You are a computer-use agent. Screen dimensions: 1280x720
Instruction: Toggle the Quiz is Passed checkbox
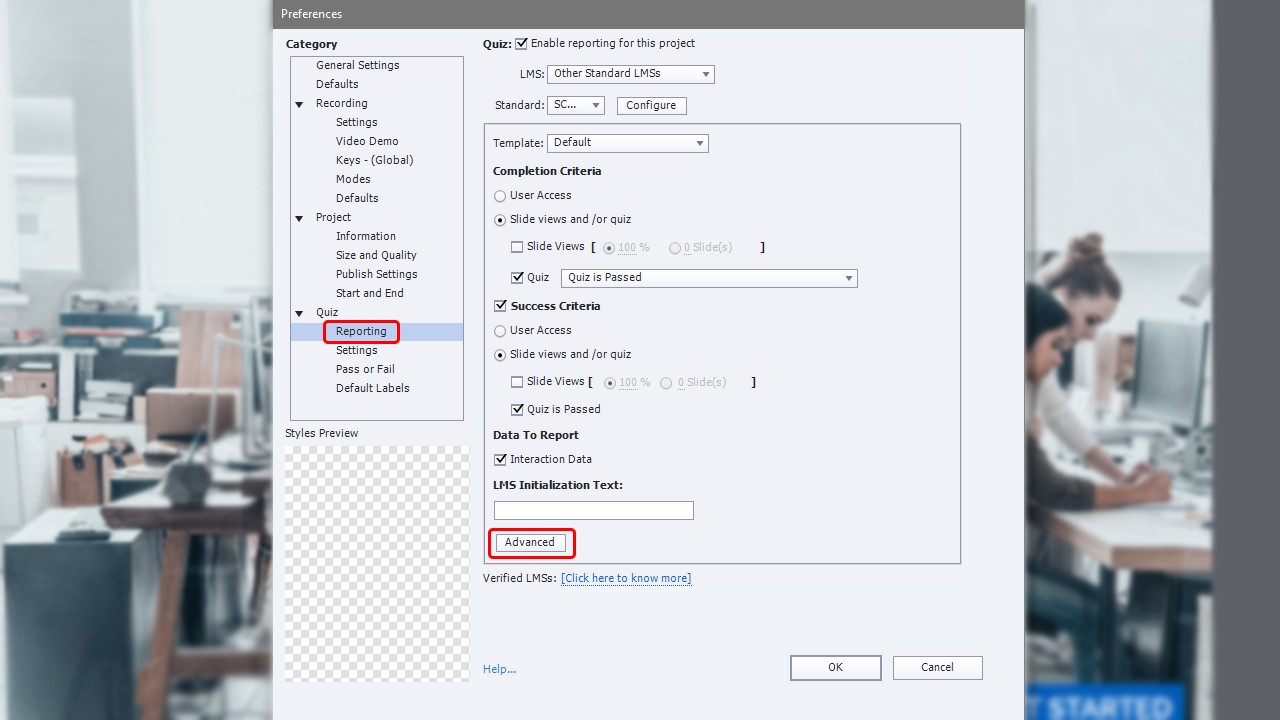tap(517, 409)
